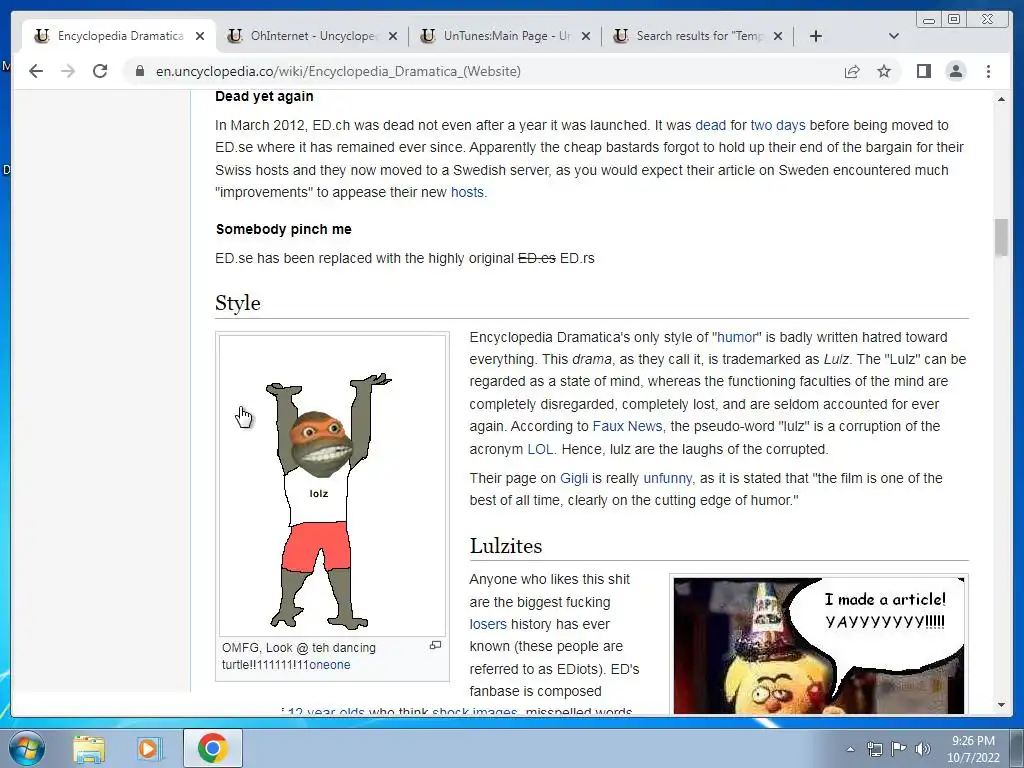This screenshot has width=1024, height=768.
Task: Launch Windows Media Player from taskbar
Action: click(x=149, y=749)
